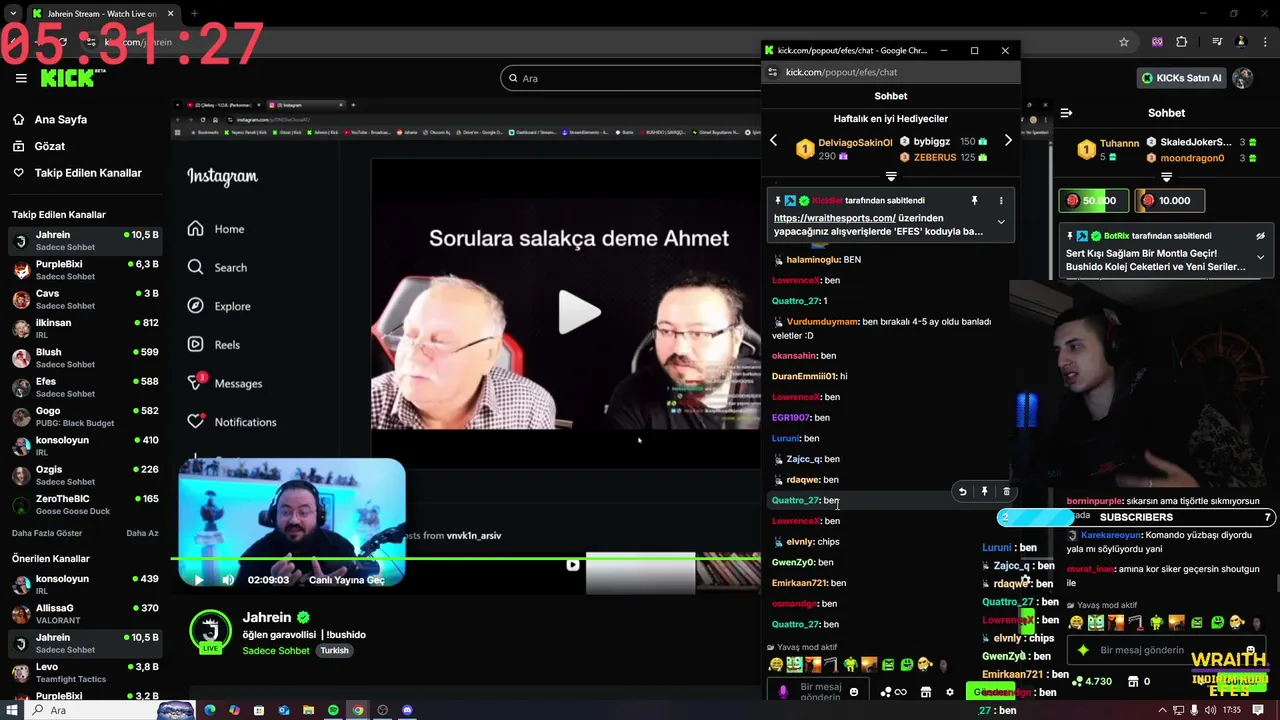
Task: Select PurpleBixi in followed channels
Action: pyautogui.click(x=84, y=269)
